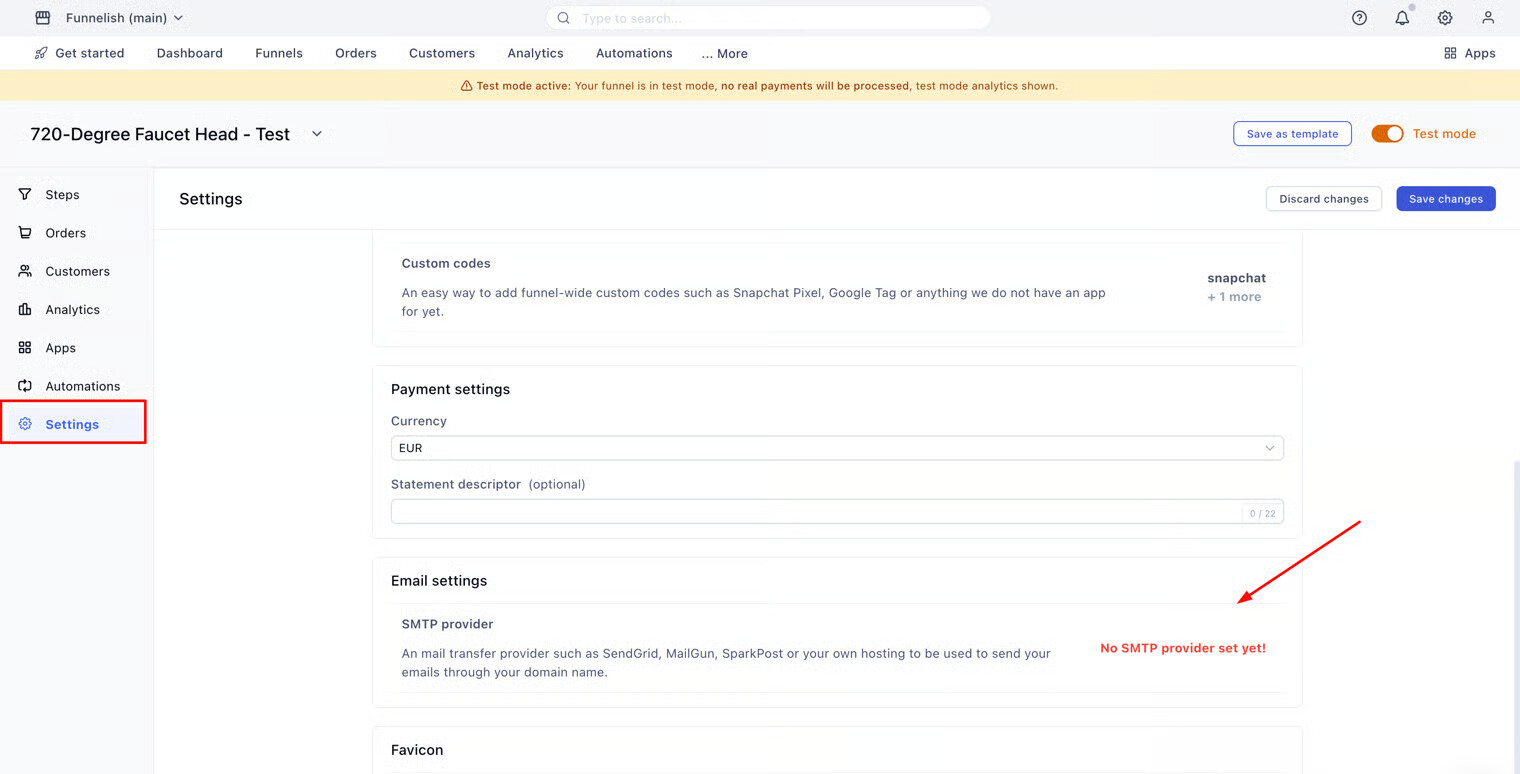The image size is (1520, 774).
Task: Click the Analytics bar chart icon in sidebar
Action: (25, 310)
